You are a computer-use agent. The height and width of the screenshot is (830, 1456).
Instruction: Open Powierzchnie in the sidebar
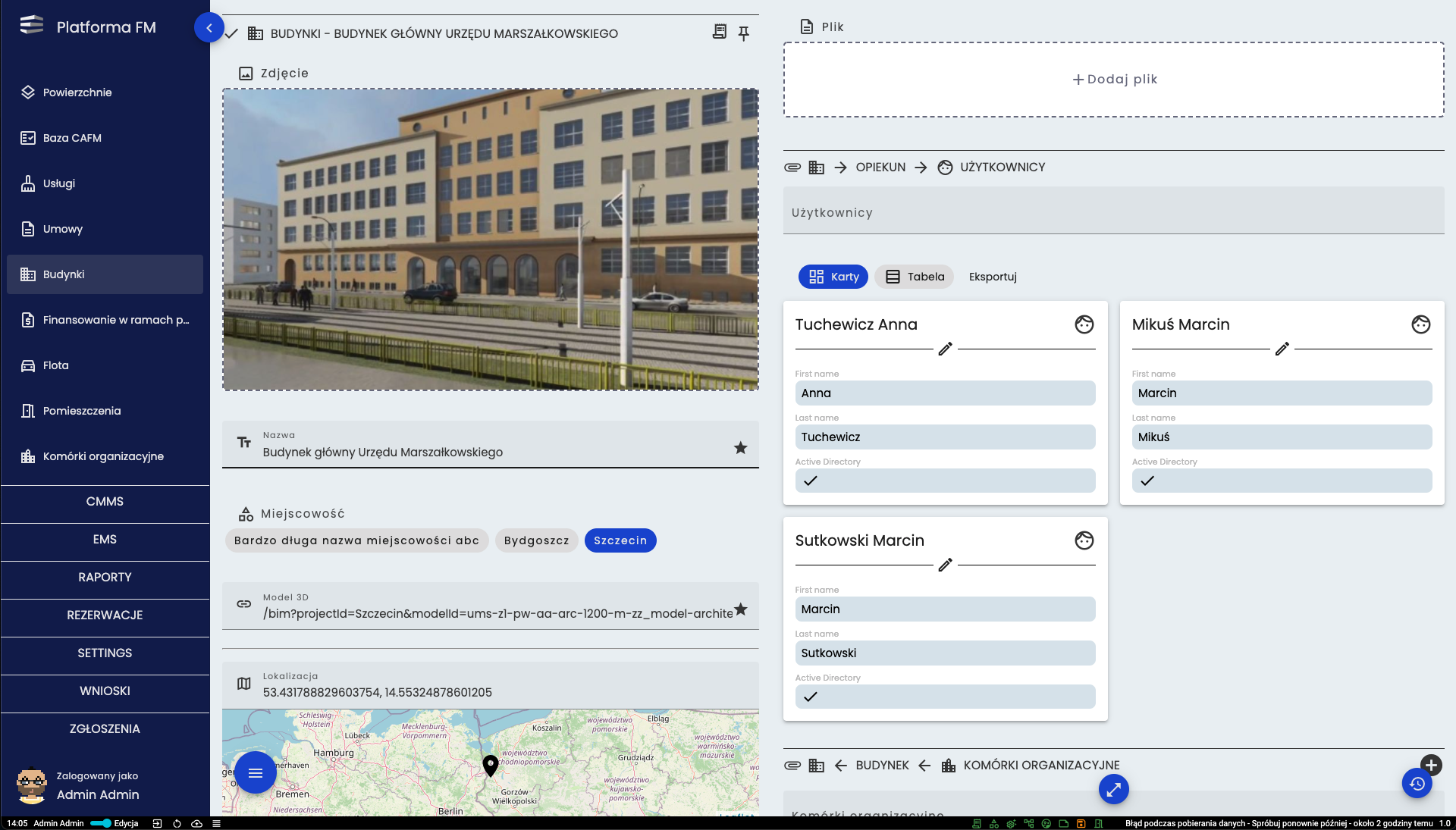pyautogui.click(x=105, y=92)
